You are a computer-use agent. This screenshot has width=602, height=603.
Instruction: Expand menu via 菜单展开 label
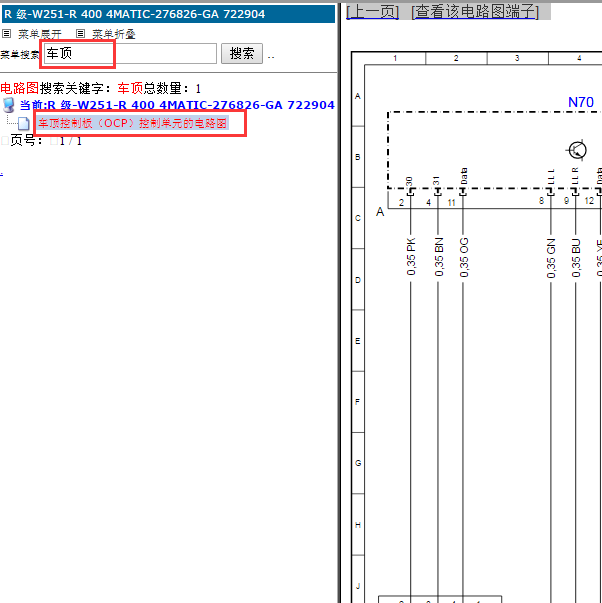pyautogui.click(x=40, y=34)
